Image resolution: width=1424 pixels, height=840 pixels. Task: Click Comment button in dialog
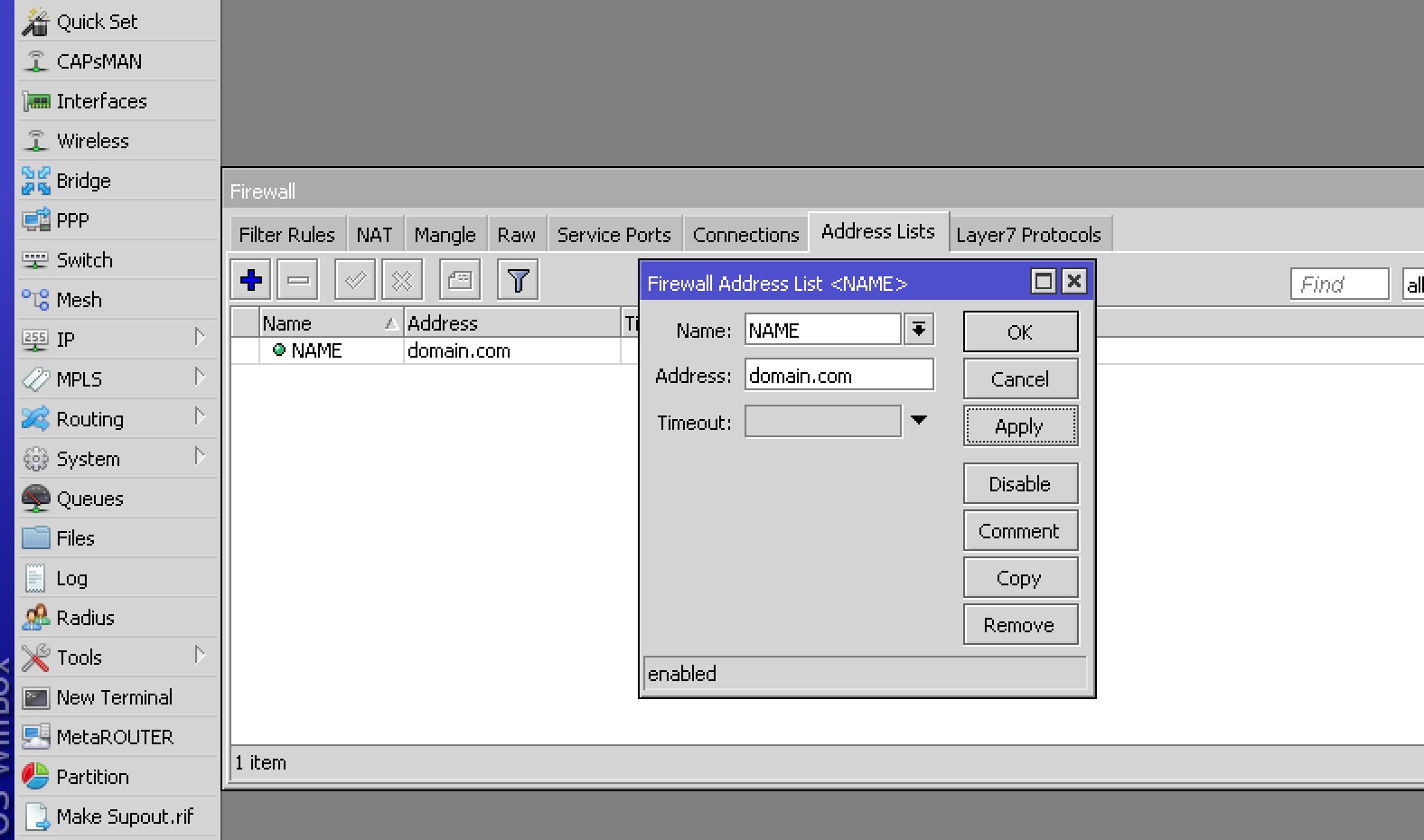coord(1020,530)
